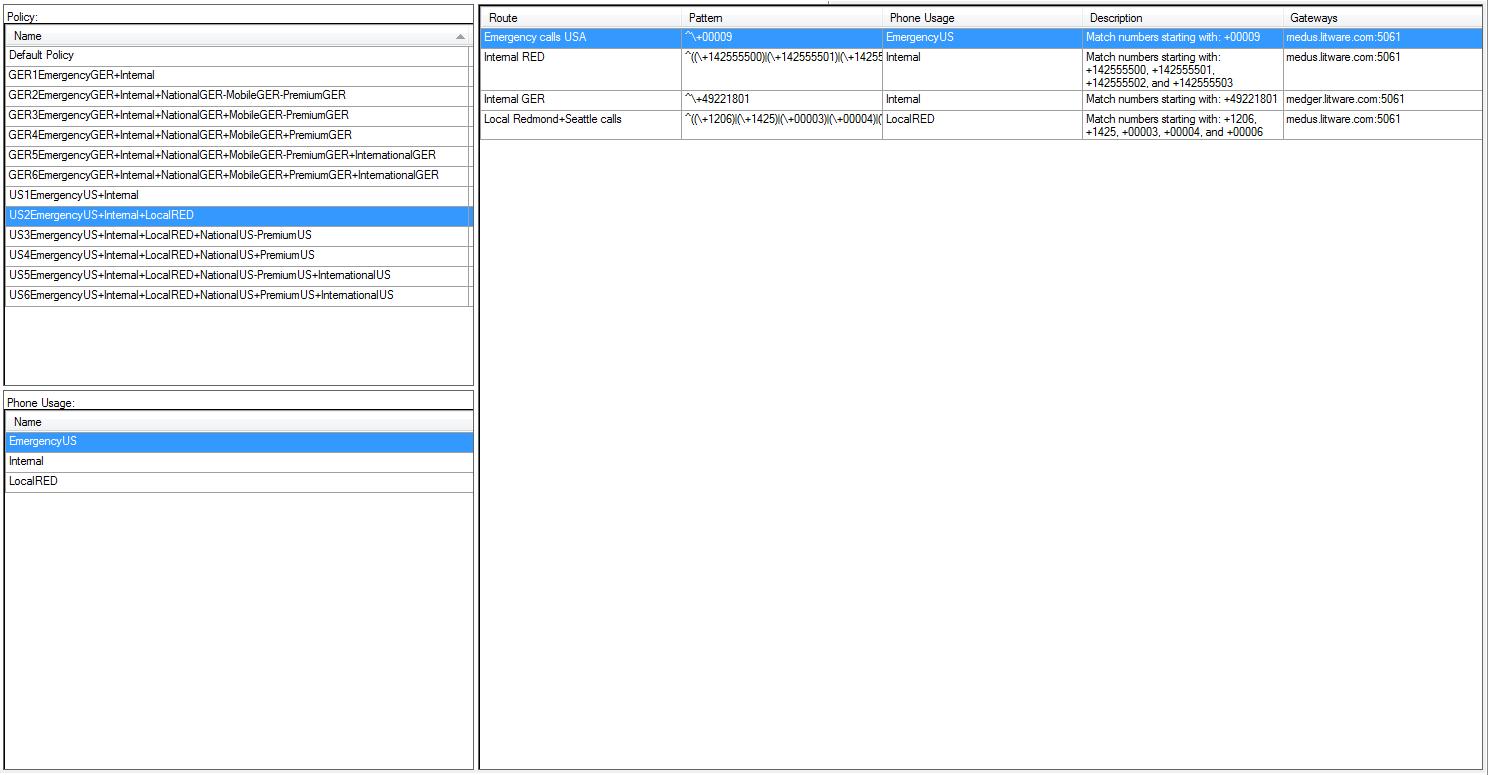Viewport: 1490px width, 775px height.
Task: Select policy US5 ending in -PremiumUS+InternationalUS
Action: click(238, 276)
